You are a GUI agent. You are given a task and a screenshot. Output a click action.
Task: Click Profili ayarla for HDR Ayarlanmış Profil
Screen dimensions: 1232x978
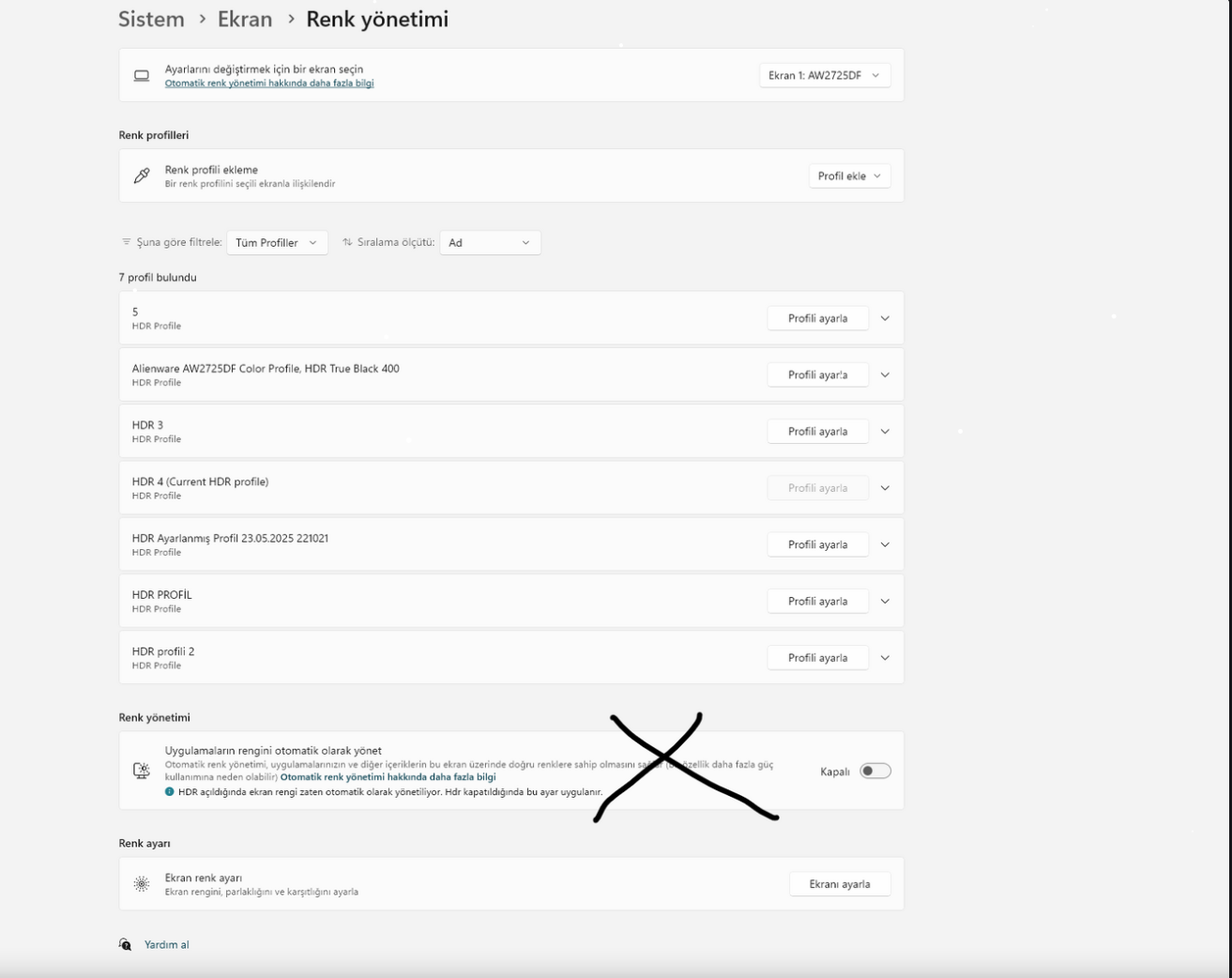click(x=817, y=544)
